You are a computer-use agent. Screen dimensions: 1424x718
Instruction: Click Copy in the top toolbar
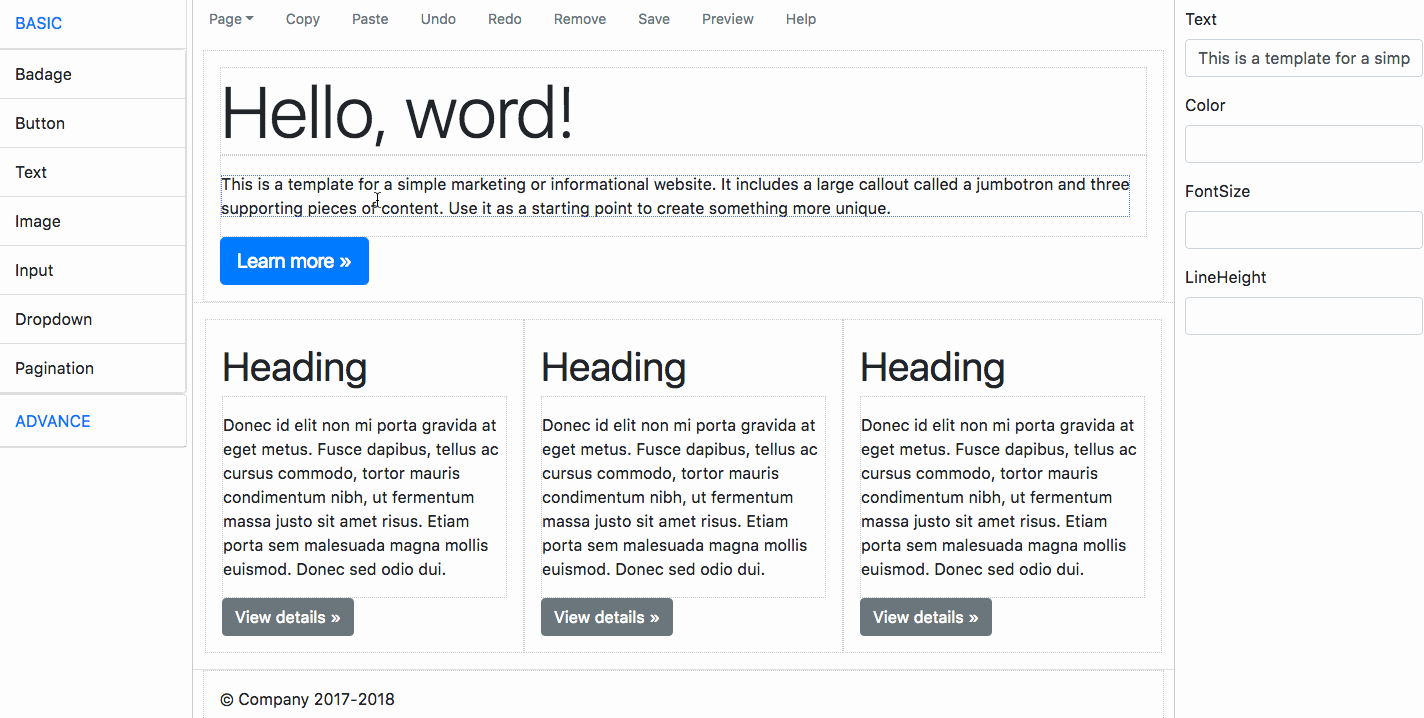[x=302, y=19]
